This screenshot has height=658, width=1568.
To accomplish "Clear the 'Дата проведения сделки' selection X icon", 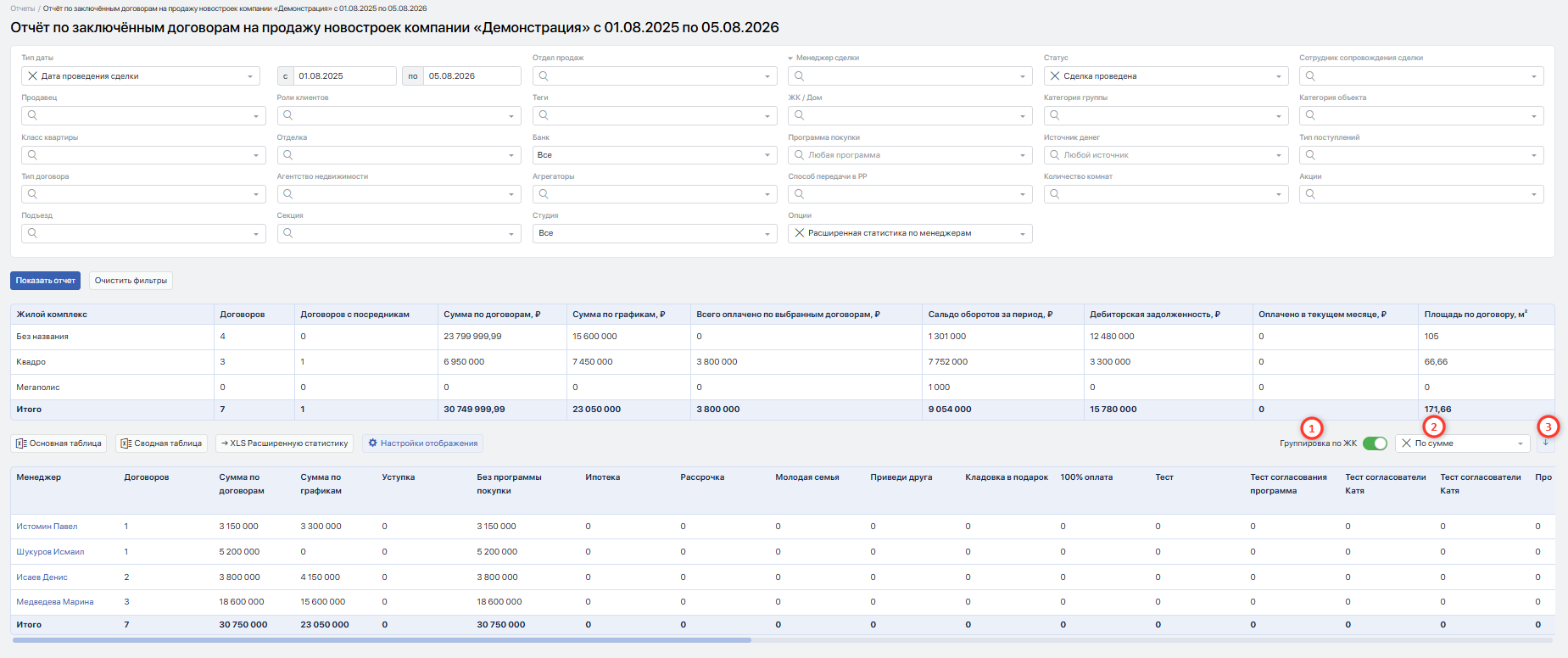I will [x=33, y=76].
